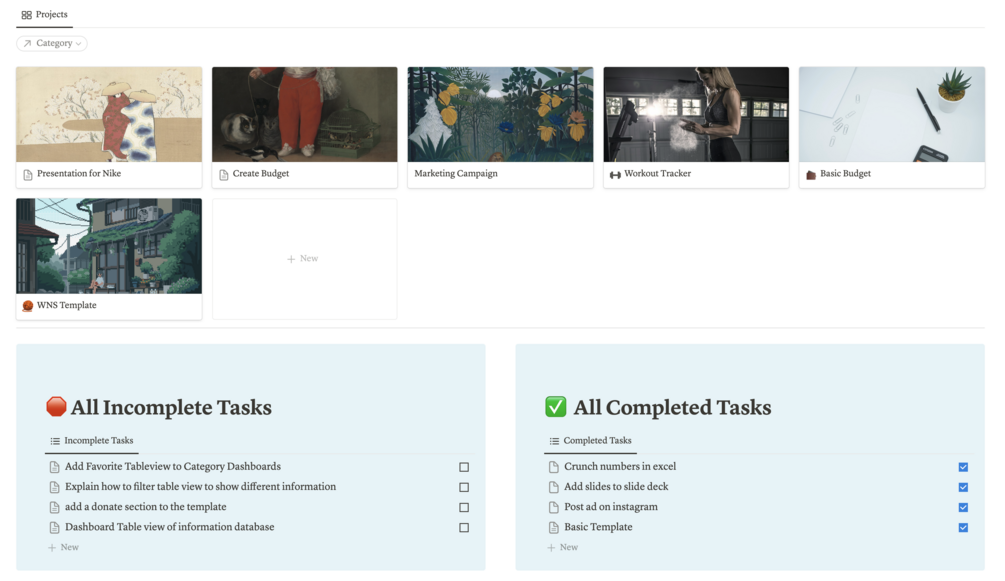The image size is (1005, 581).
Task: Click the dumbbell icon on Workout Tracker
Action: (615, 174)
